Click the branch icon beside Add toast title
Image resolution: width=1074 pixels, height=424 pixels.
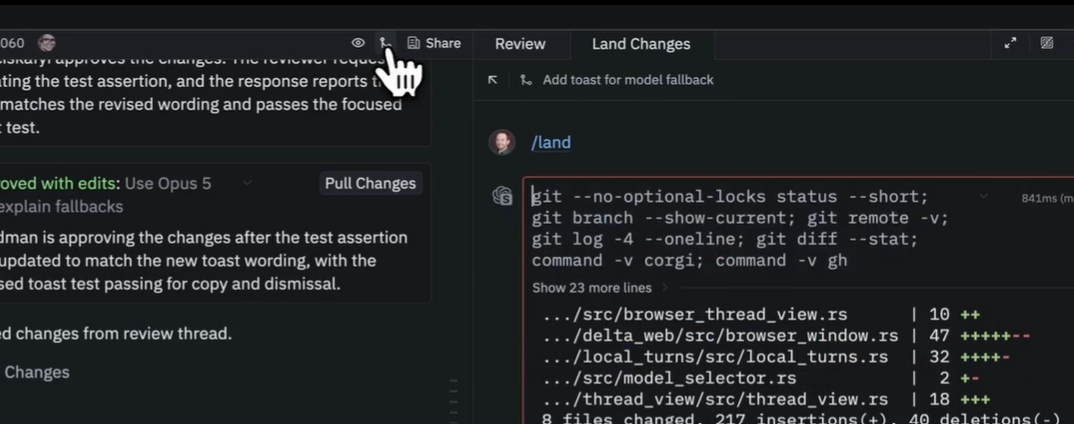(525, 80)
